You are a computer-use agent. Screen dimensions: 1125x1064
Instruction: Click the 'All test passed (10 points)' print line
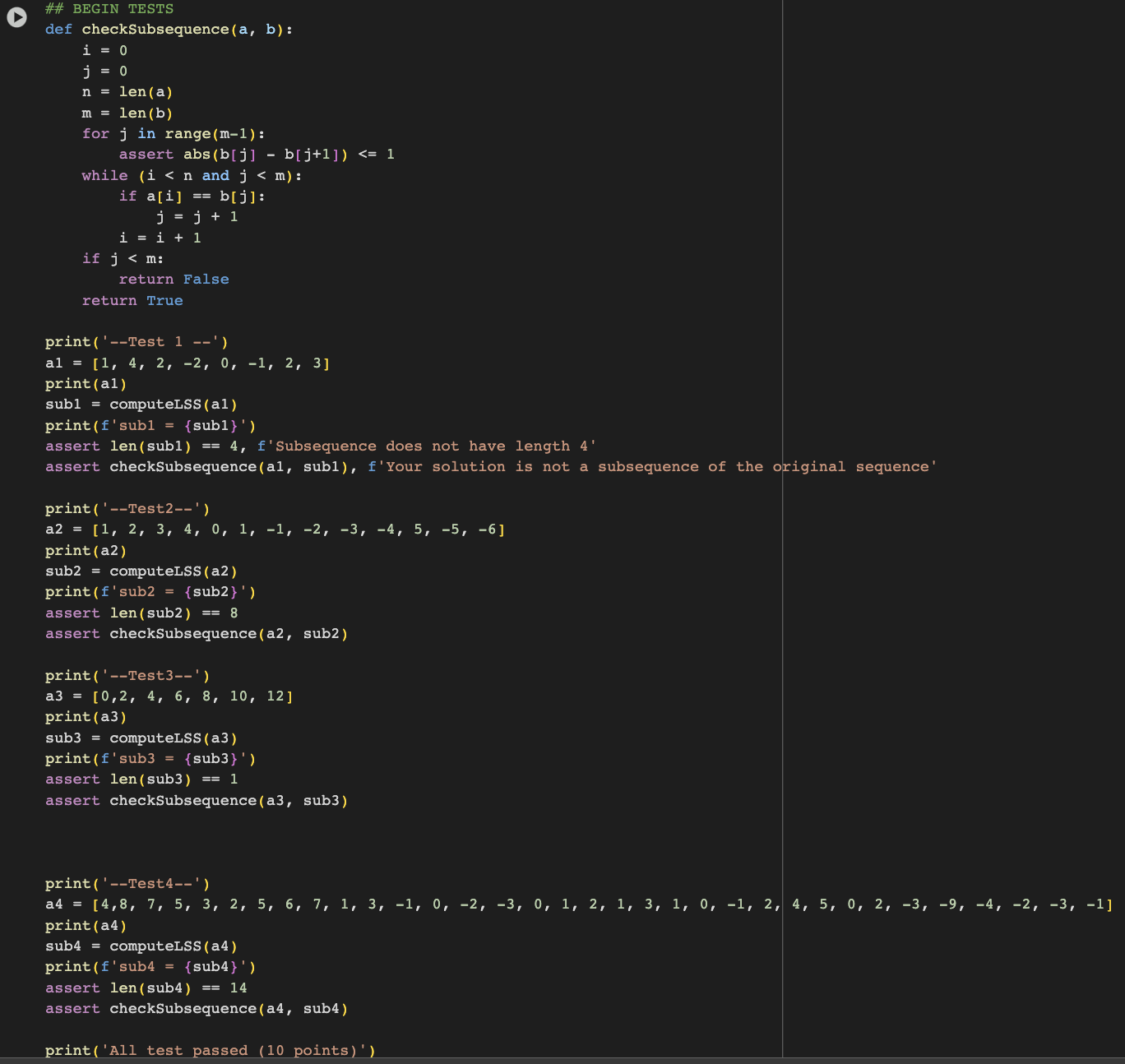coord(211,1051)
